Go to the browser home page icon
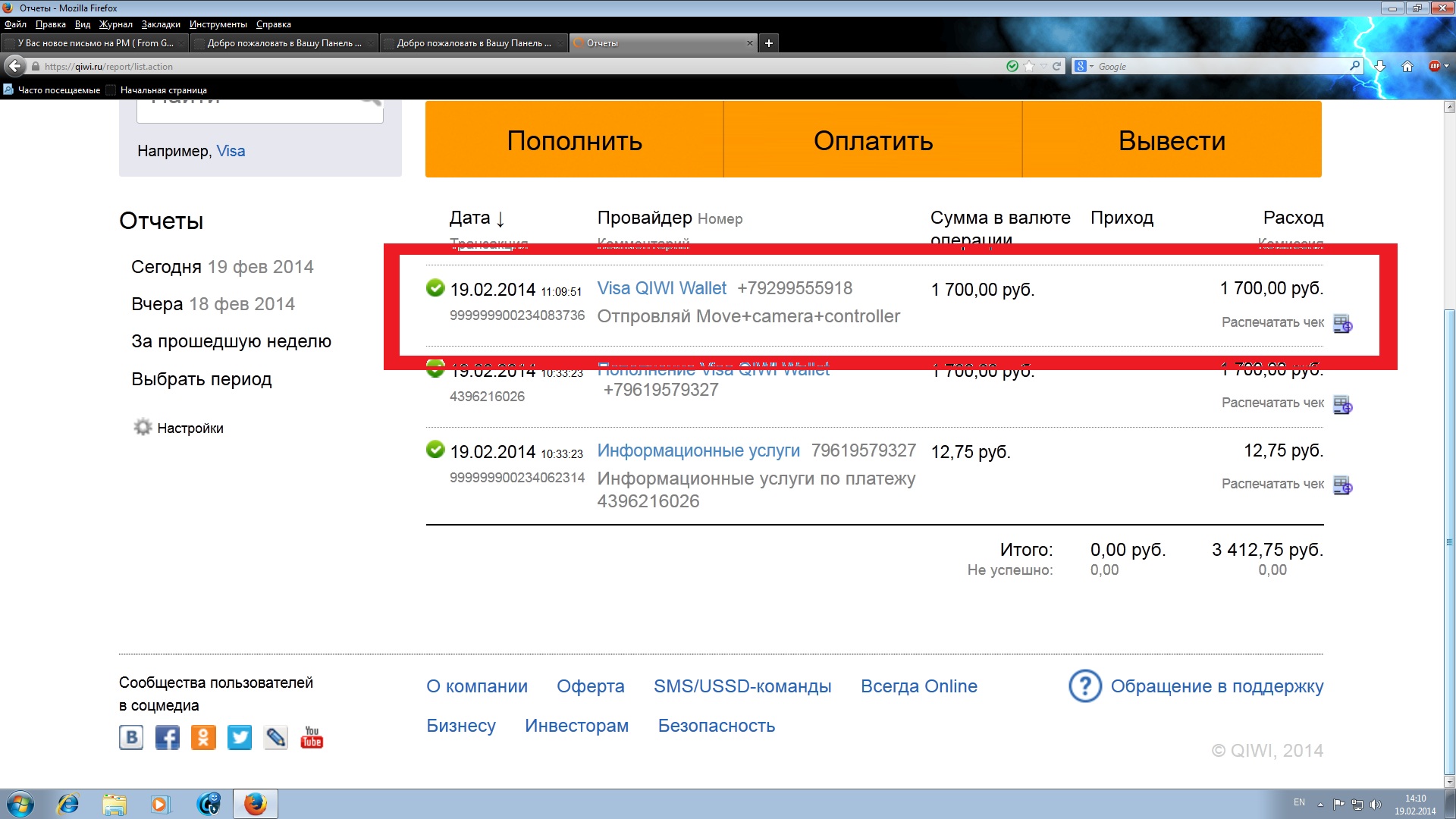 pyautogui.click(x=1407, y=66)
